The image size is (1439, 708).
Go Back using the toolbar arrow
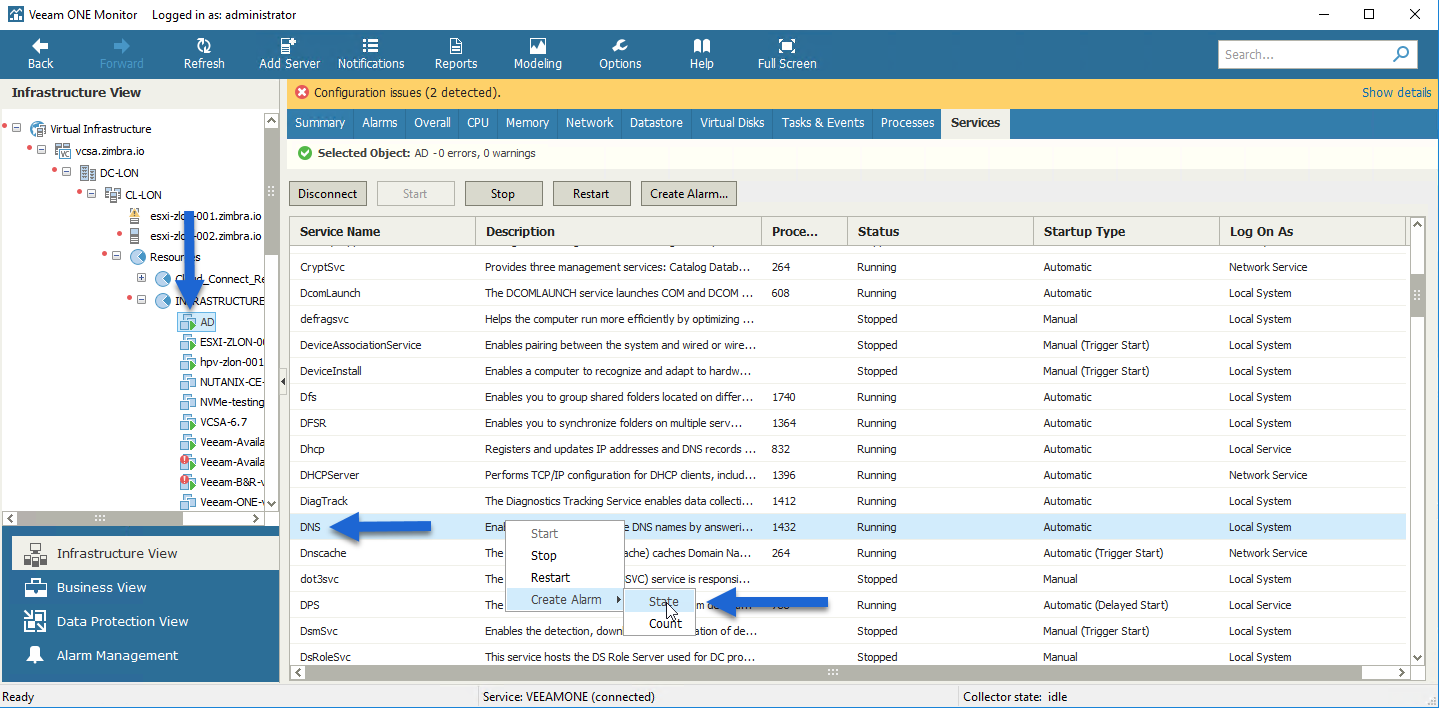[x=40, y=46]
